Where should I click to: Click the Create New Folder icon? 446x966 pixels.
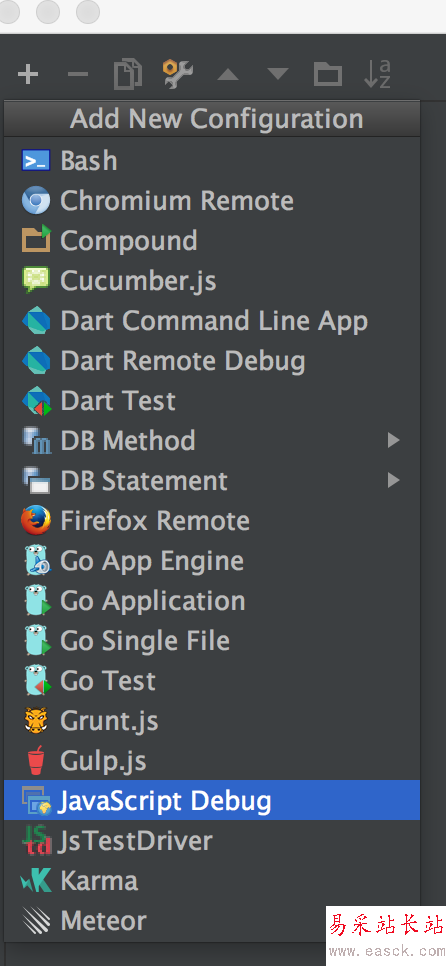(328, 75)
